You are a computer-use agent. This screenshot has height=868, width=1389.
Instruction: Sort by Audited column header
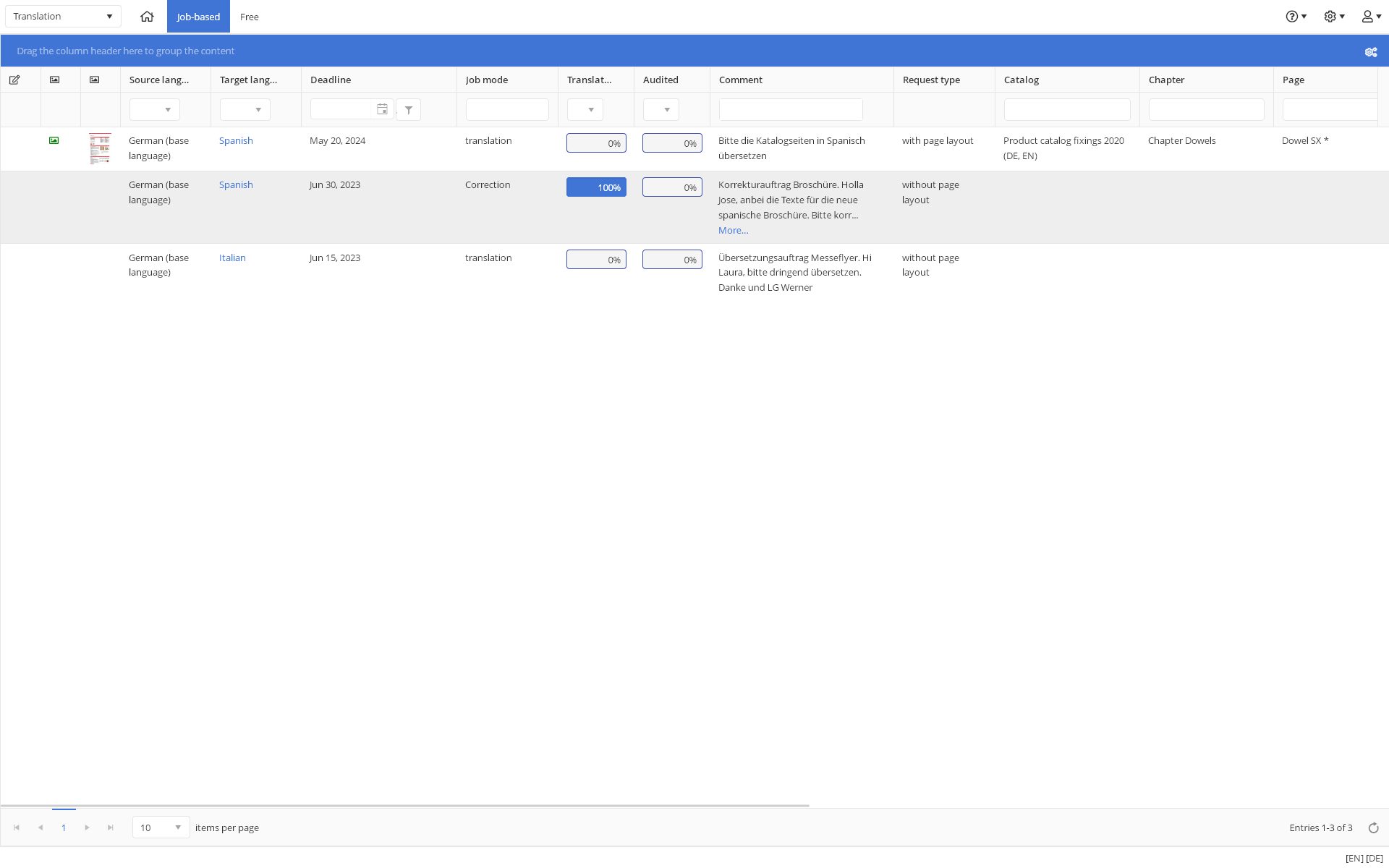(660, 80)
